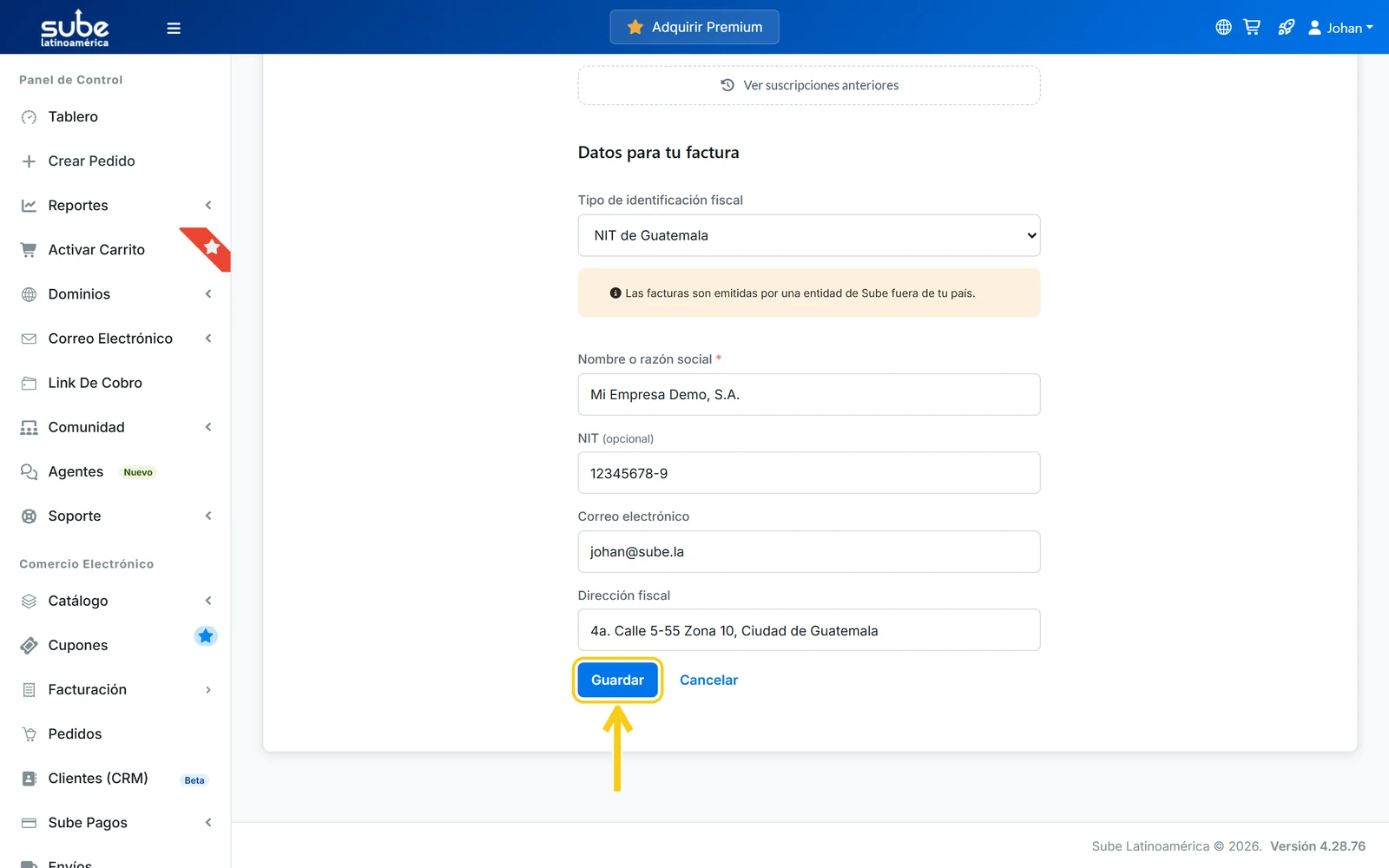Click the chat icon beside Agentes

29,471
